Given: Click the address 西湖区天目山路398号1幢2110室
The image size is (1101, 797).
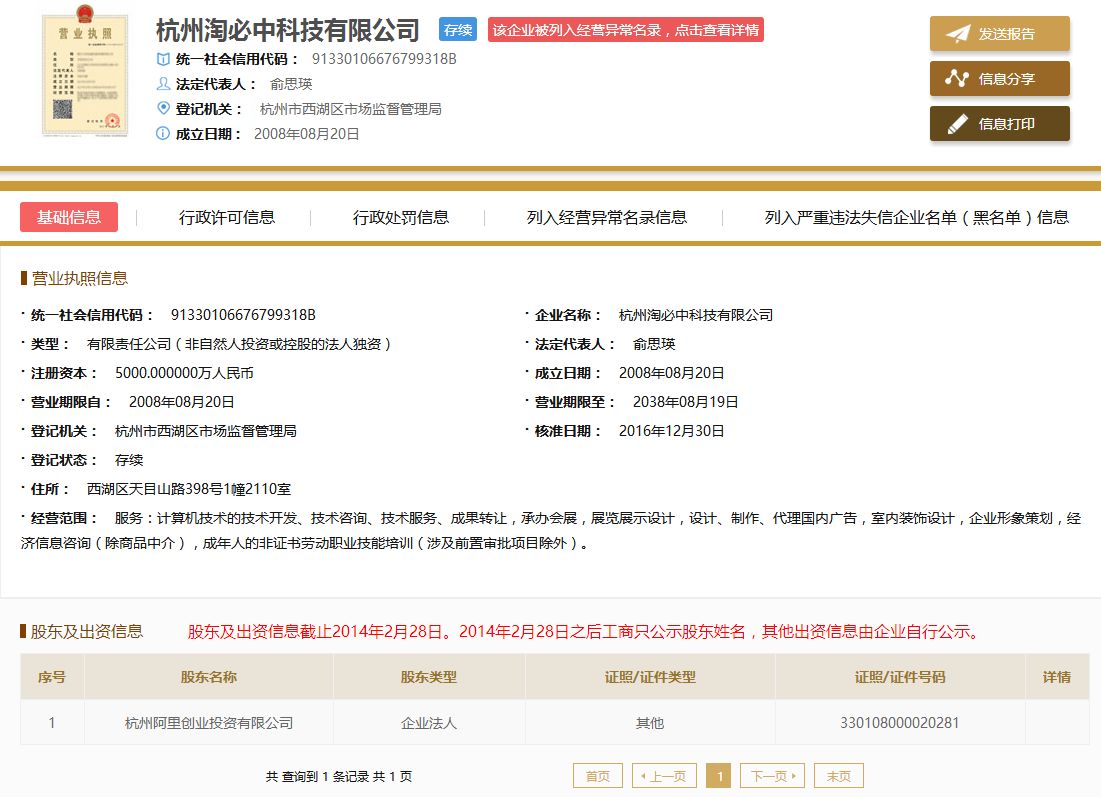Looking at the screenshot, I should tap(189, 489).
